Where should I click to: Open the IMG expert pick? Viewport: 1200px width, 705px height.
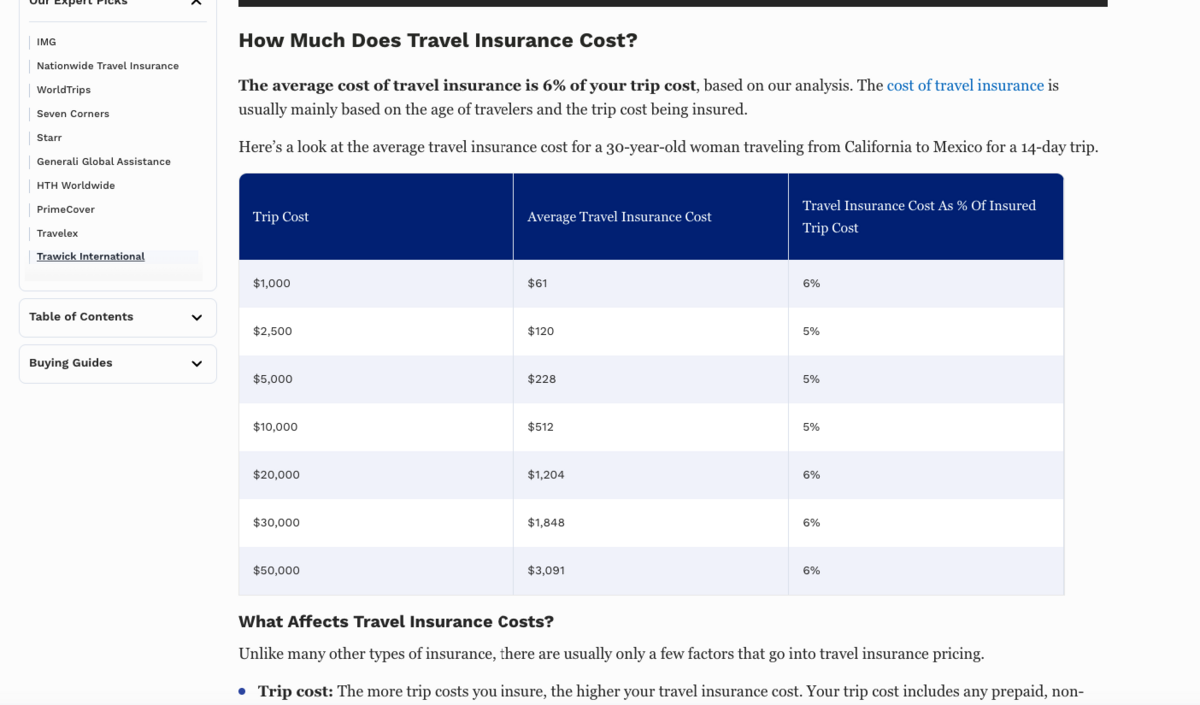click(46, 42)
